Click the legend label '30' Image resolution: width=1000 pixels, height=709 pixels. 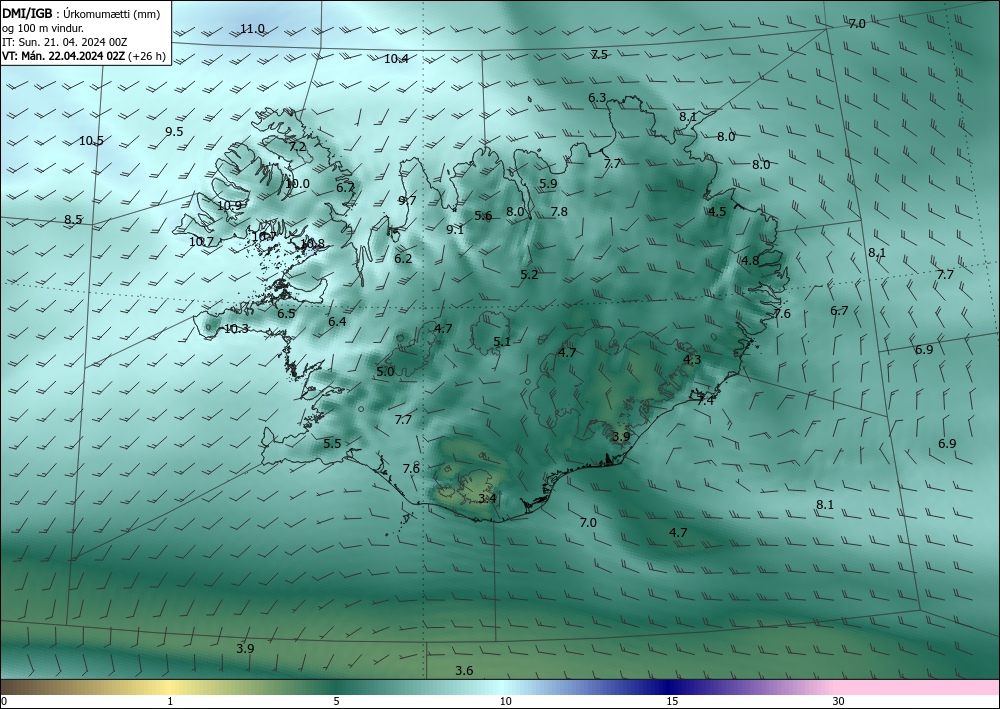tap(839, 701)
